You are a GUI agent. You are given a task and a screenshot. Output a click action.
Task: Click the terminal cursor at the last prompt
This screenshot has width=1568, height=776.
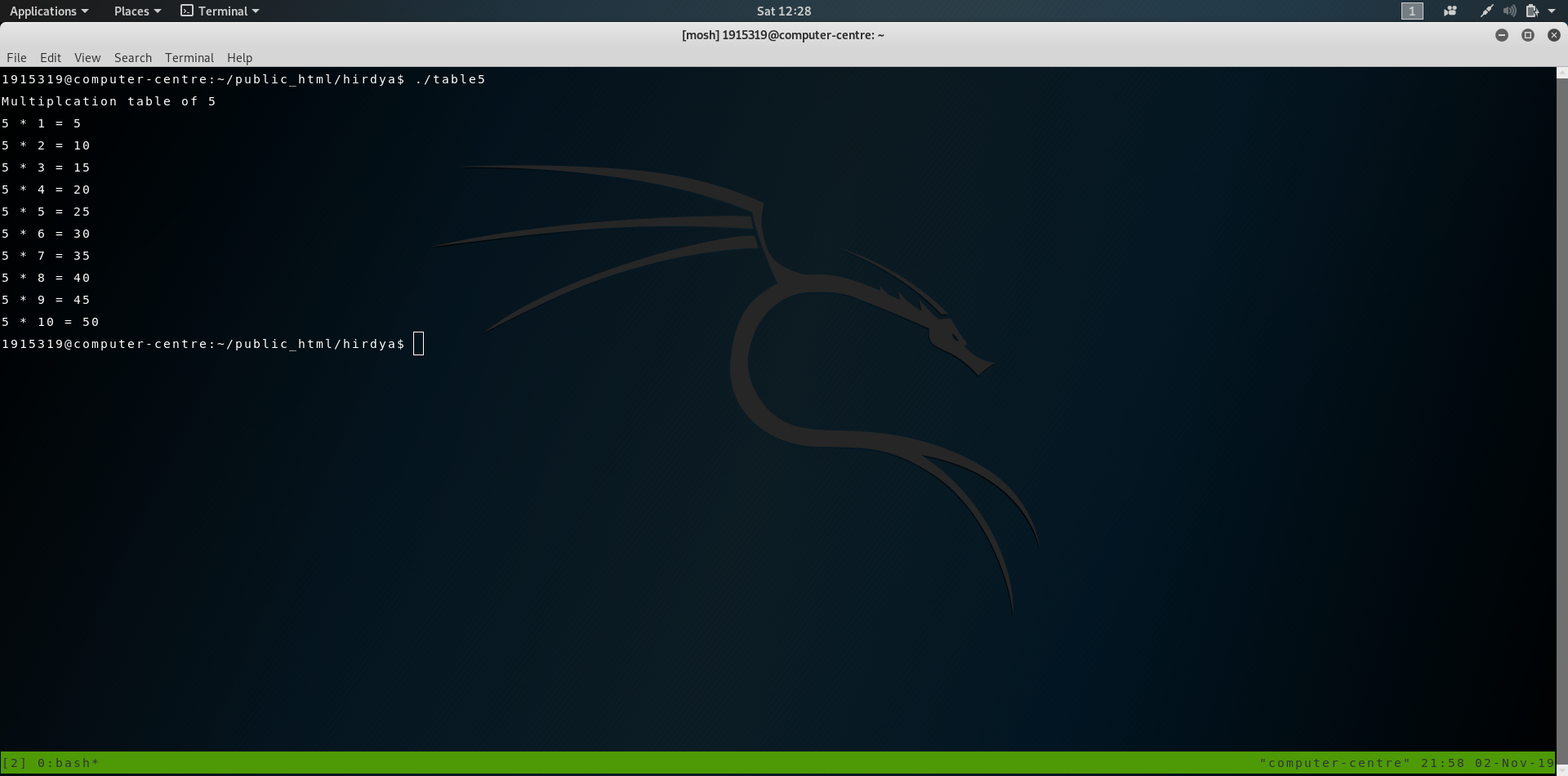coord(419,344)
